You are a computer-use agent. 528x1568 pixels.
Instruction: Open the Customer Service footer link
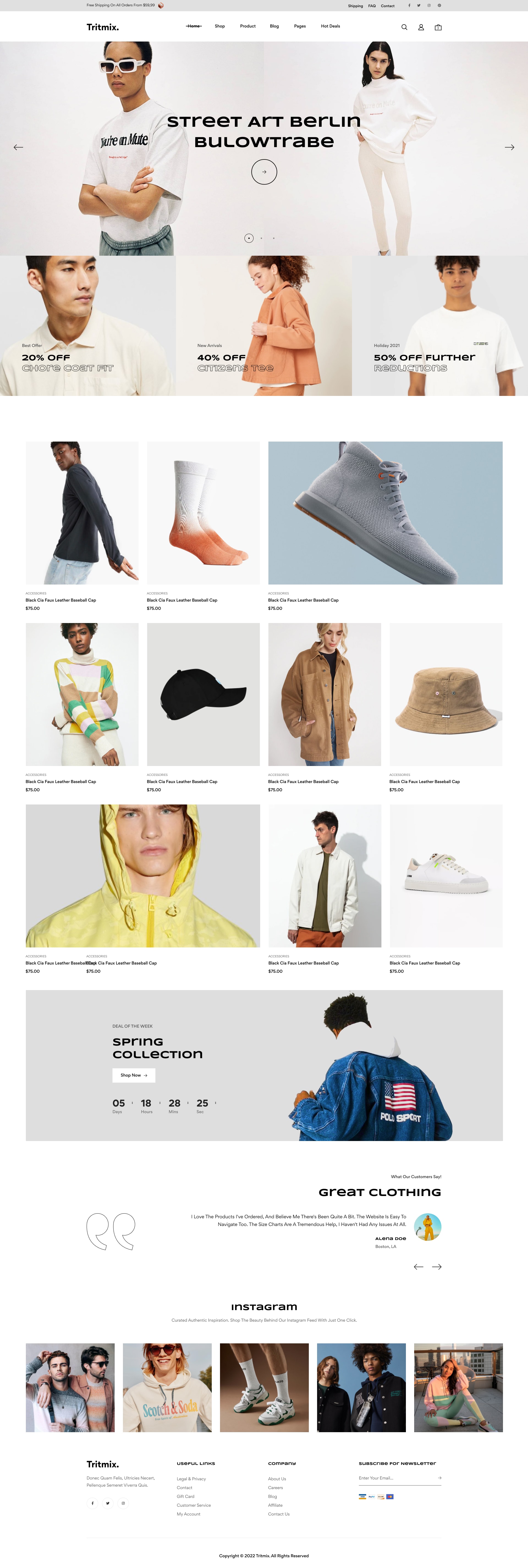click(194, 1505)
